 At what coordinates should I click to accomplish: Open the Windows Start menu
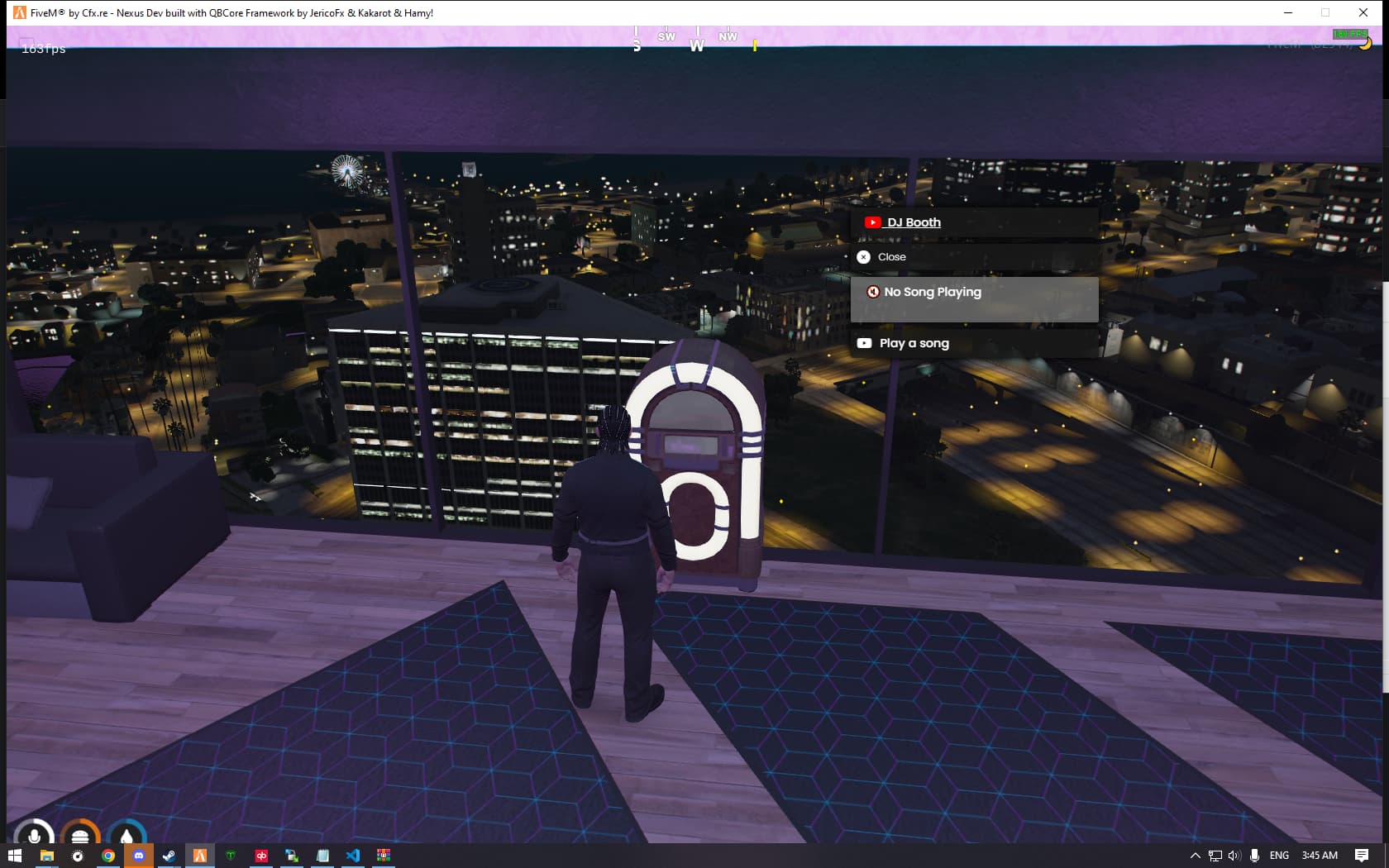15,856
